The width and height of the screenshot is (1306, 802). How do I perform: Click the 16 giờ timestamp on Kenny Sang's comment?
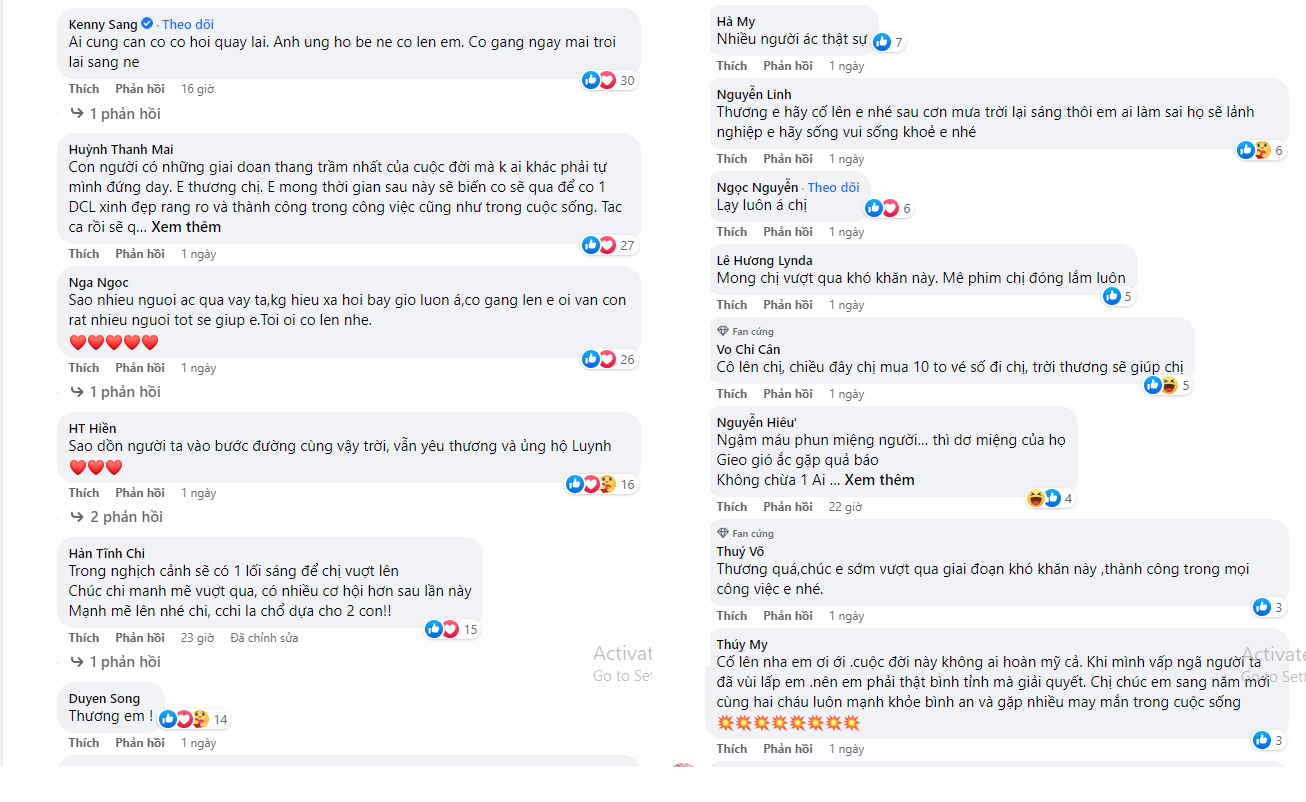[x=198, y=89]
